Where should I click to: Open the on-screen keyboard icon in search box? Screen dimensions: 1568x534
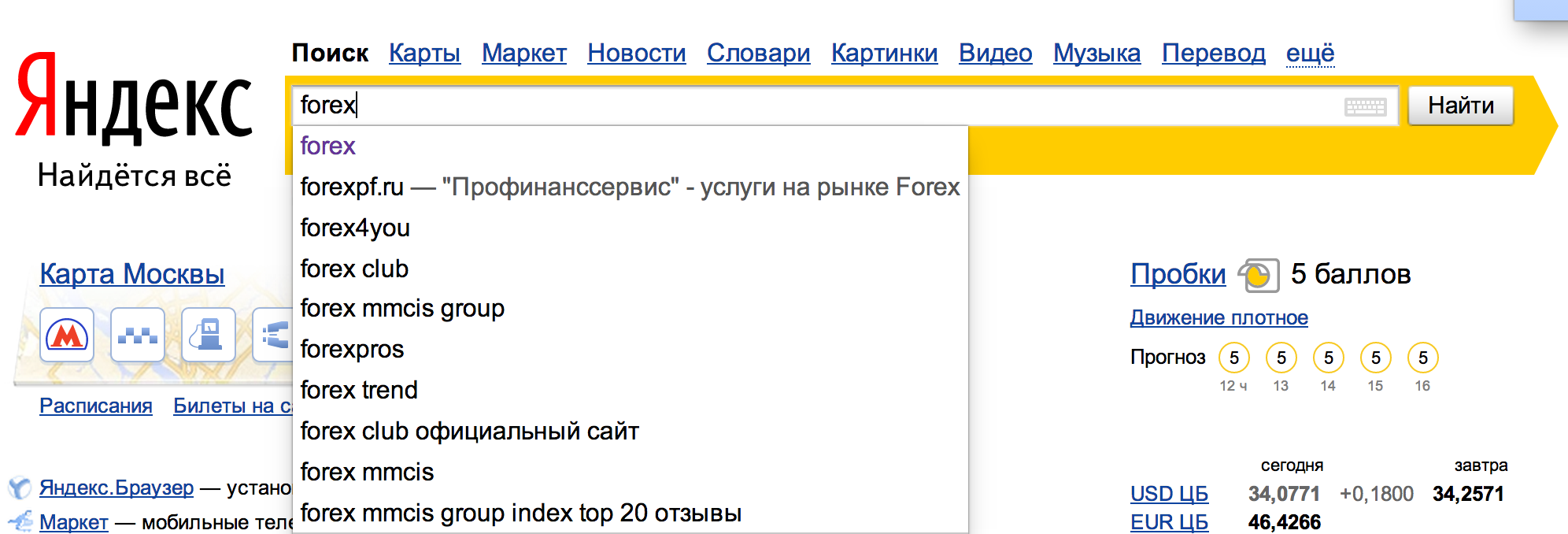1366,106
